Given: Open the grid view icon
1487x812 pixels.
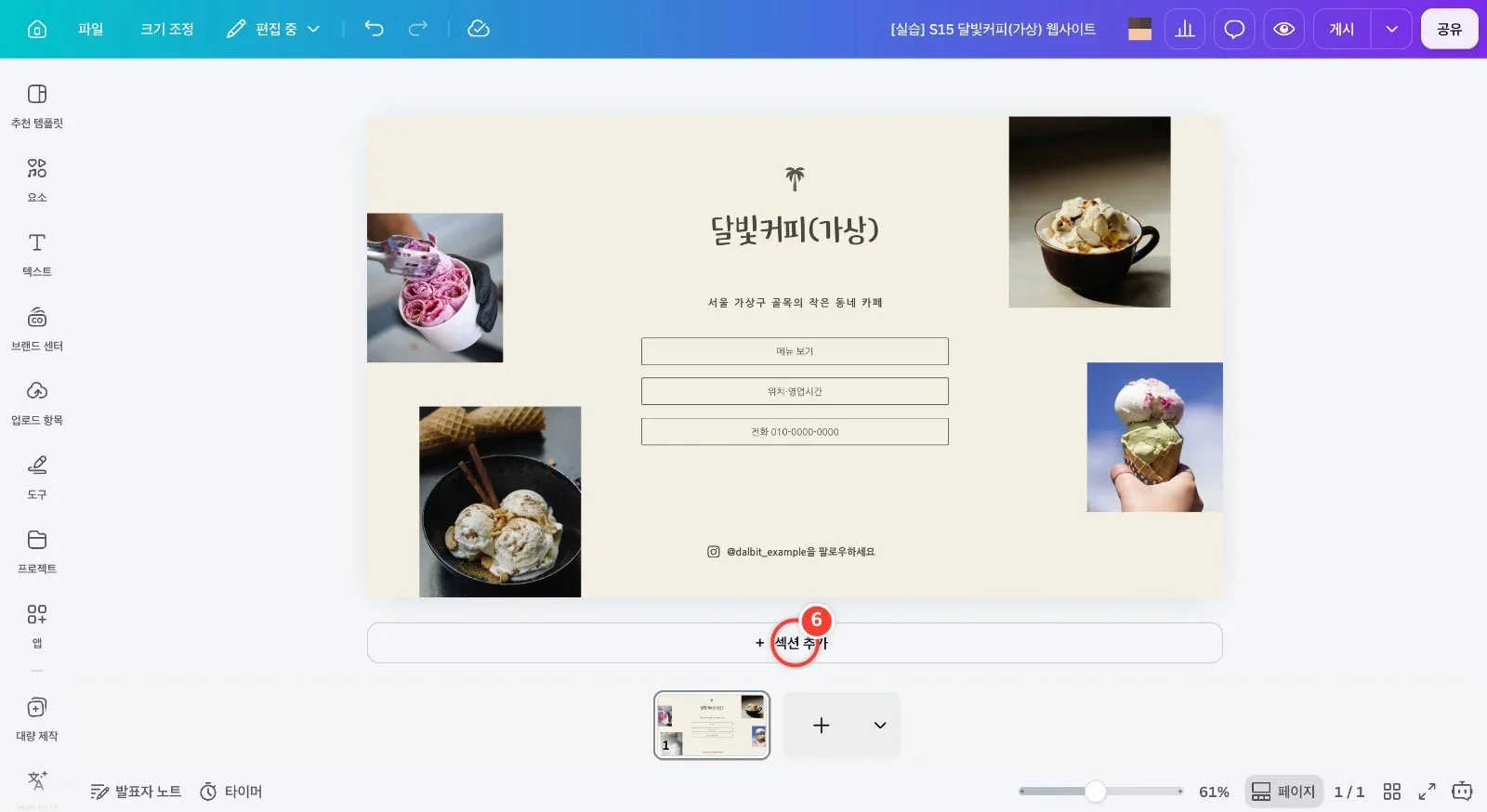Looking at the screenshot, I should [1391, 792].
